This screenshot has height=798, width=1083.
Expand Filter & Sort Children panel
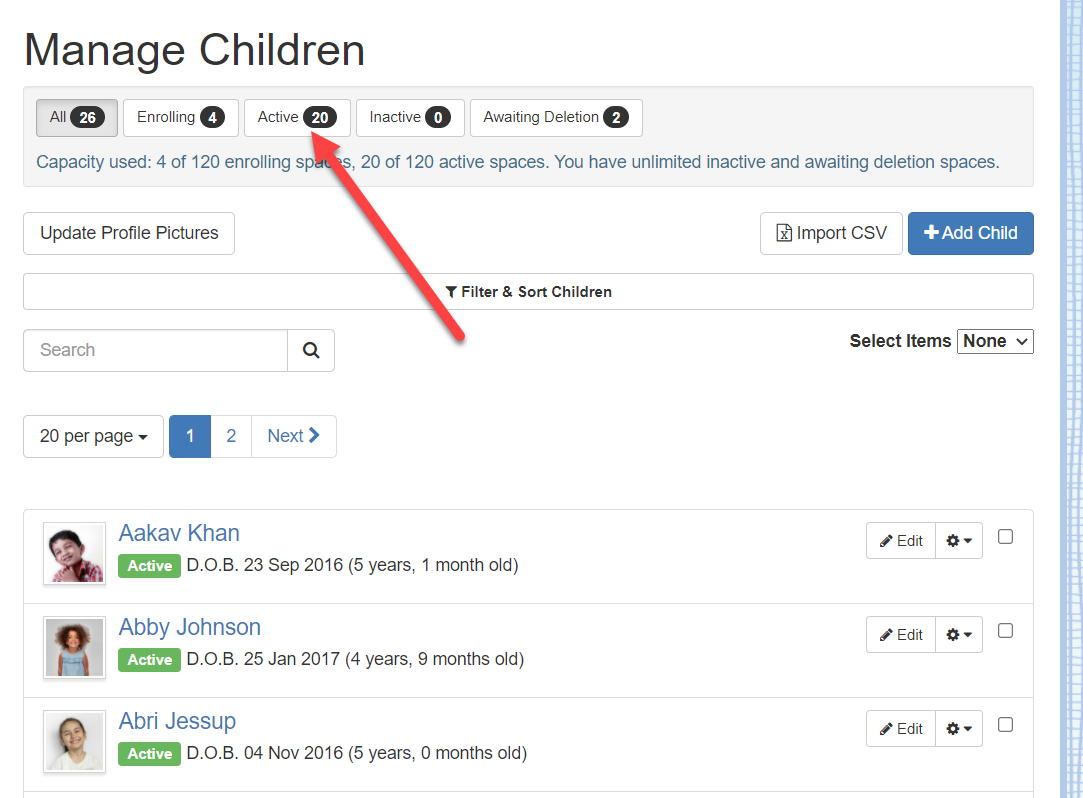click(528, 292)
